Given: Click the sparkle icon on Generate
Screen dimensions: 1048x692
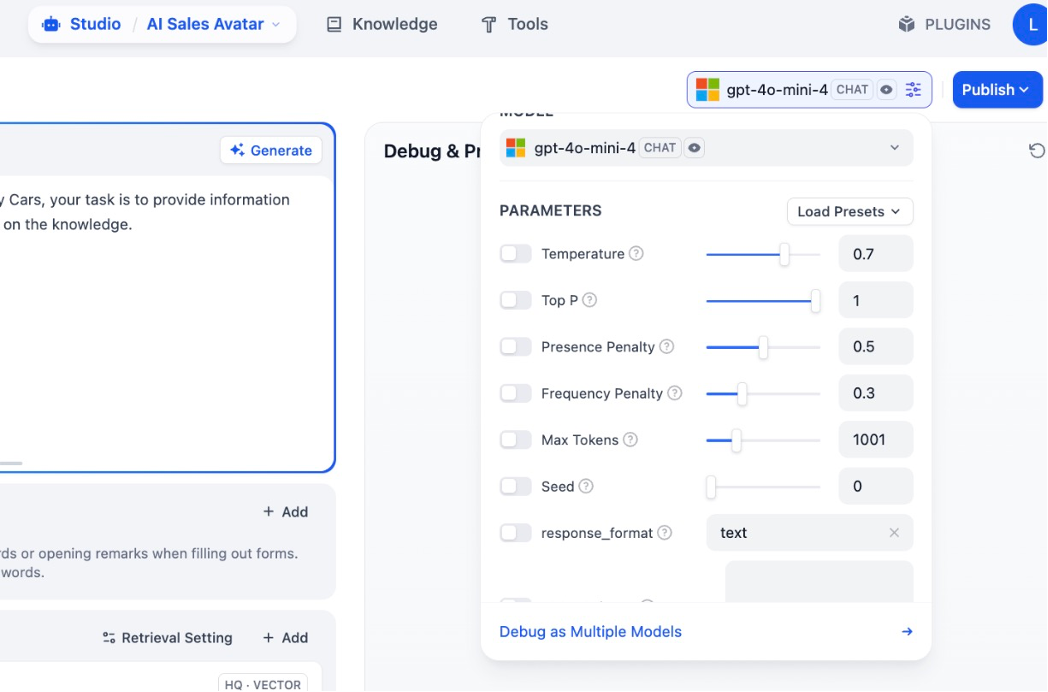Looking at the screenshot, I should click(237, 150).
